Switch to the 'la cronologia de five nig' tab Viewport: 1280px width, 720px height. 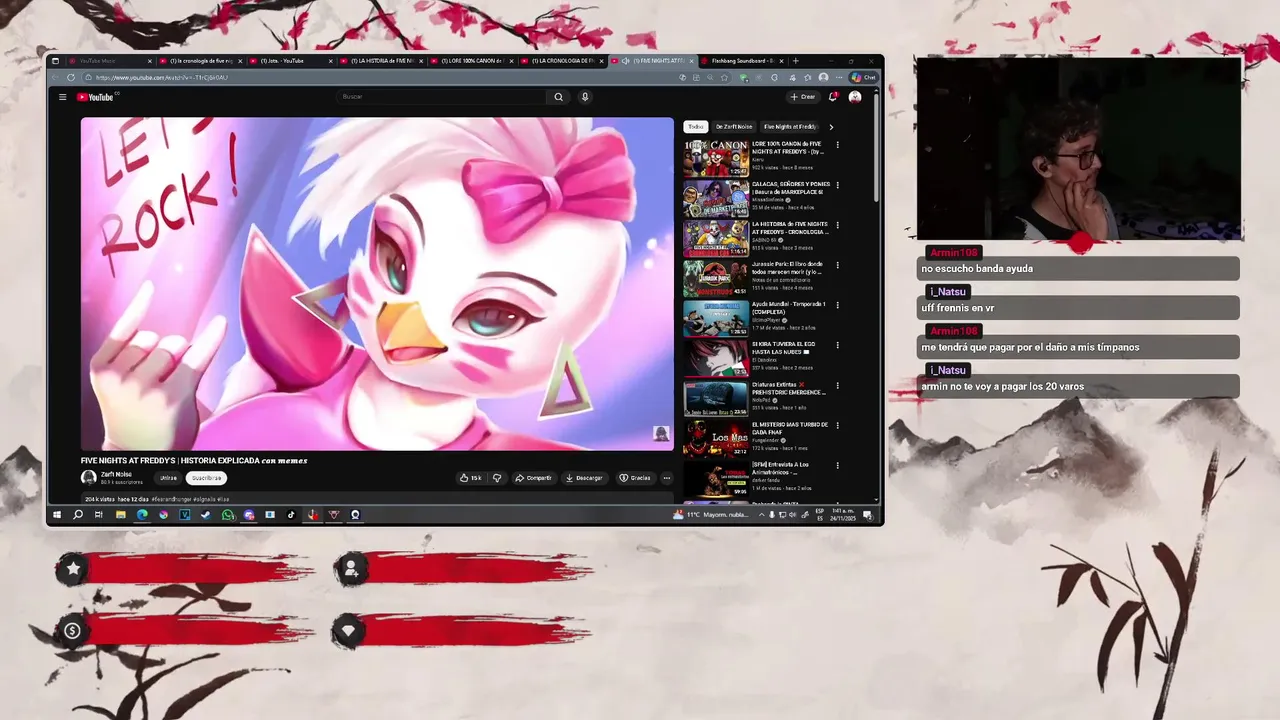[200, 61]
